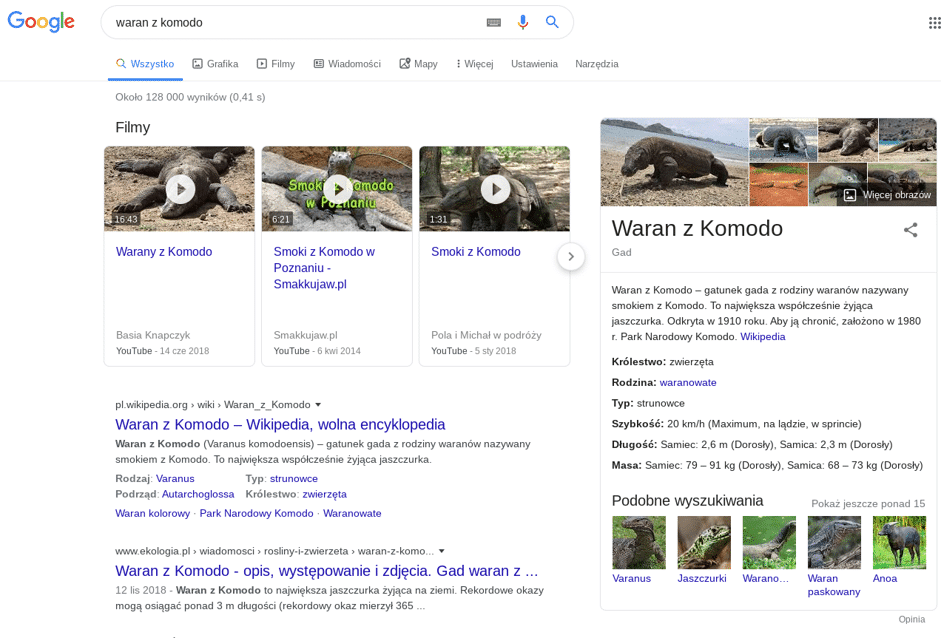Click Opinia feedback link

point(912,619)
